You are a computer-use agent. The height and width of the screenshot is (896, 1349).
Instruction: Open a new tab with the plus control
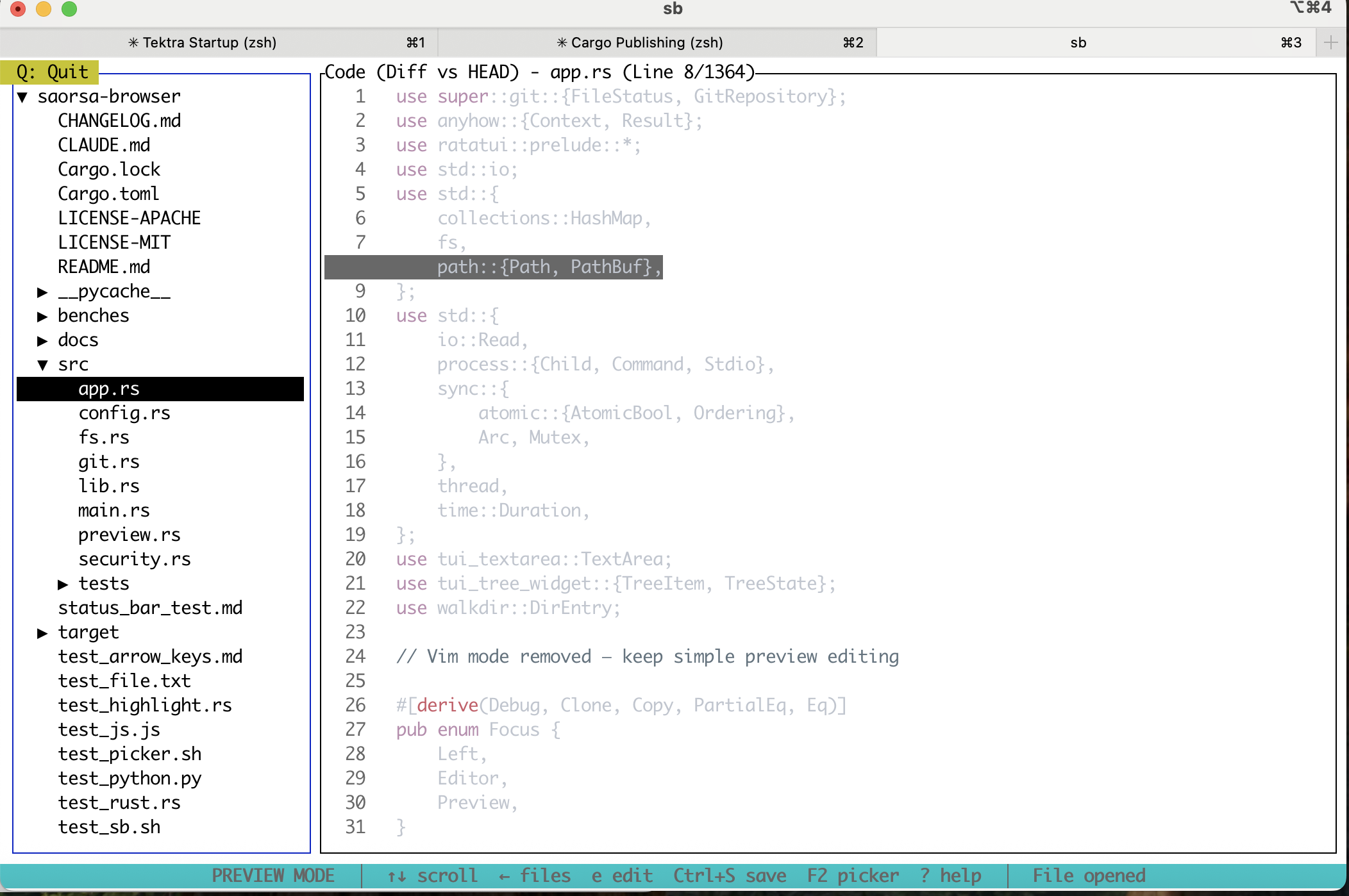(1332, 42)
